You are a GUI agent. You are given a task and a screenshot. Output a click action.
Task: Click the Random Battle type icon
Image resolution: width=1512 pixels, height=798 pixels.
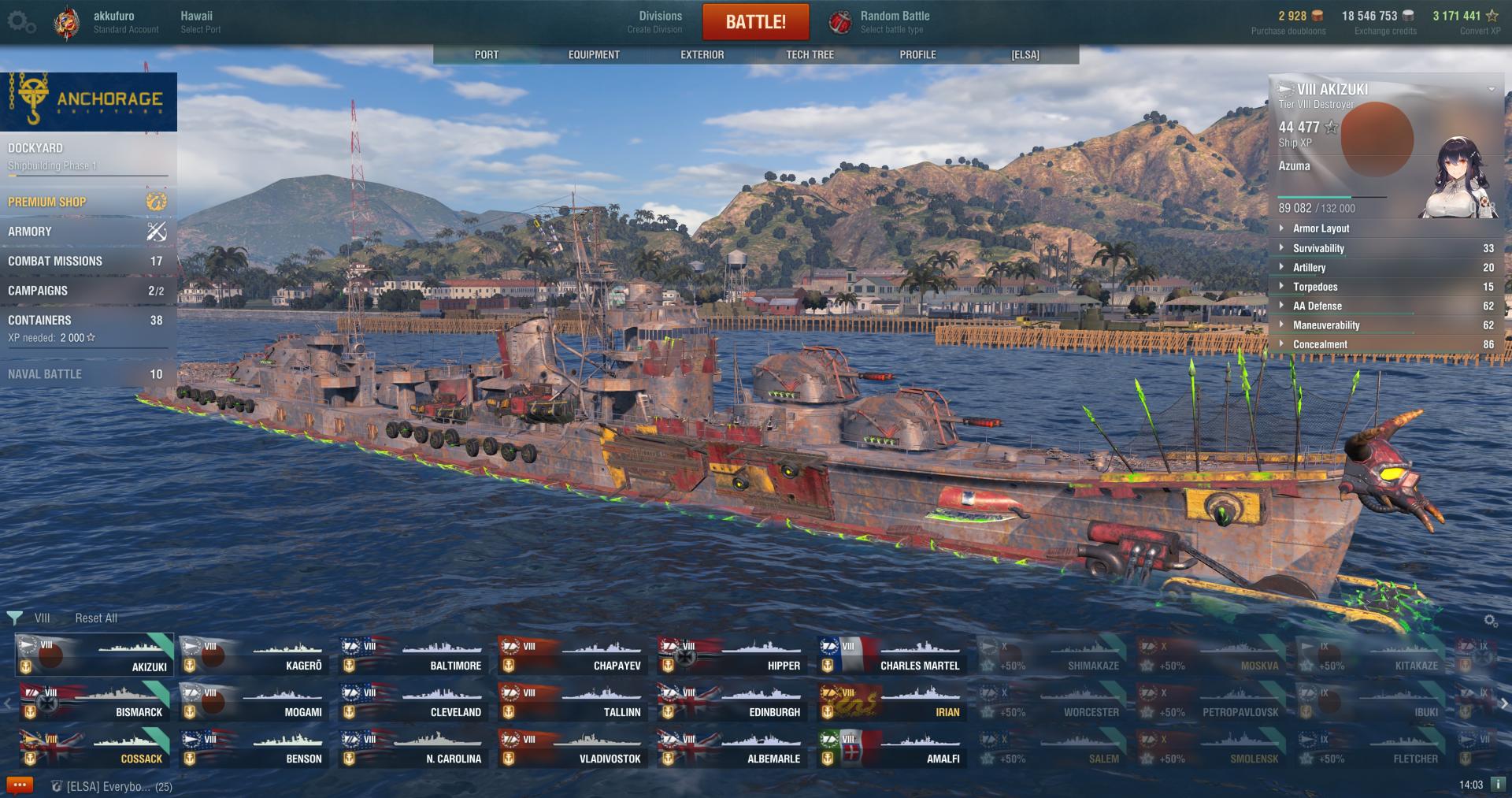pyautogui.click(x=840, y=23)
